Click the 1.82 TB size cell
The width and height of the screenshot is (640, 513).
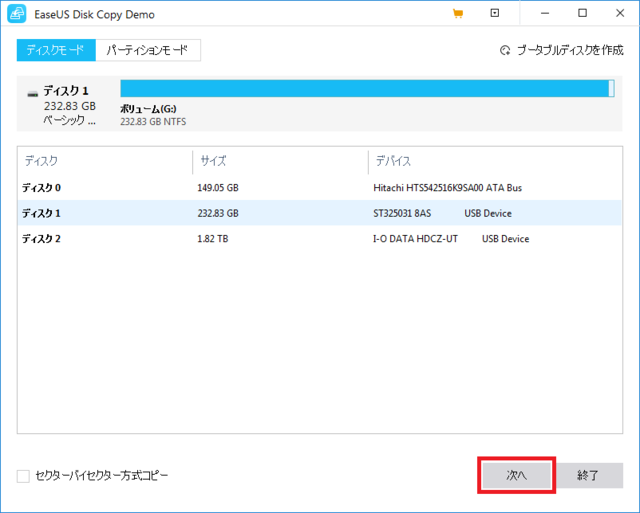coord(213,239)
